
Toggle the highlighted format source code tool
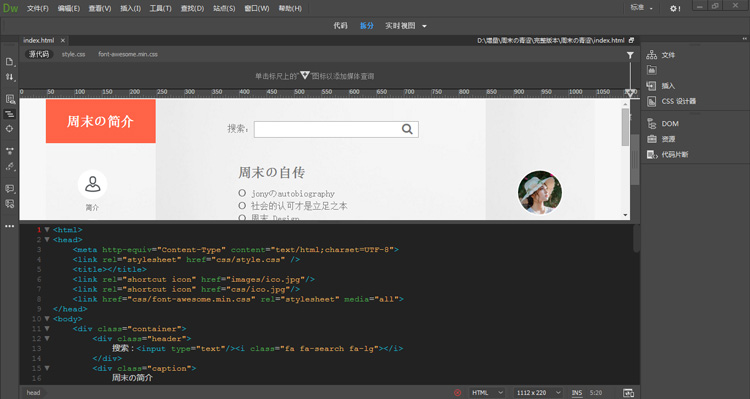10,114
